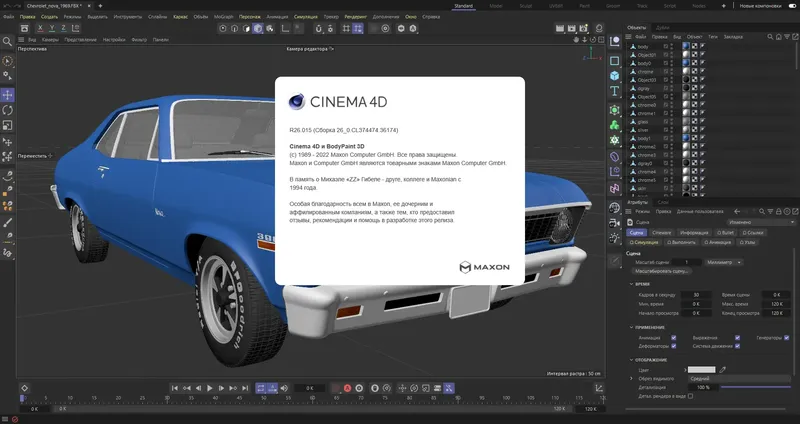
Task: Open the Изменено mode dropdown
Action: [x=762, y=222]
